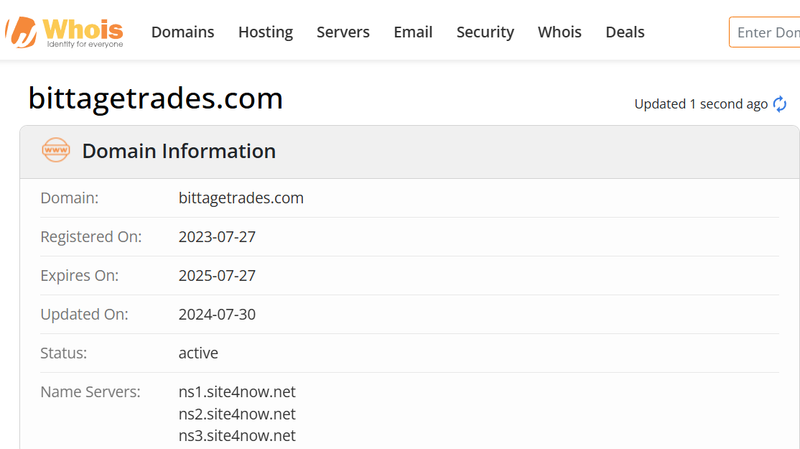Image resolution: width=800 pixels, height=449 pixels.
Task: Click the Domain: label
Action: 69,198
